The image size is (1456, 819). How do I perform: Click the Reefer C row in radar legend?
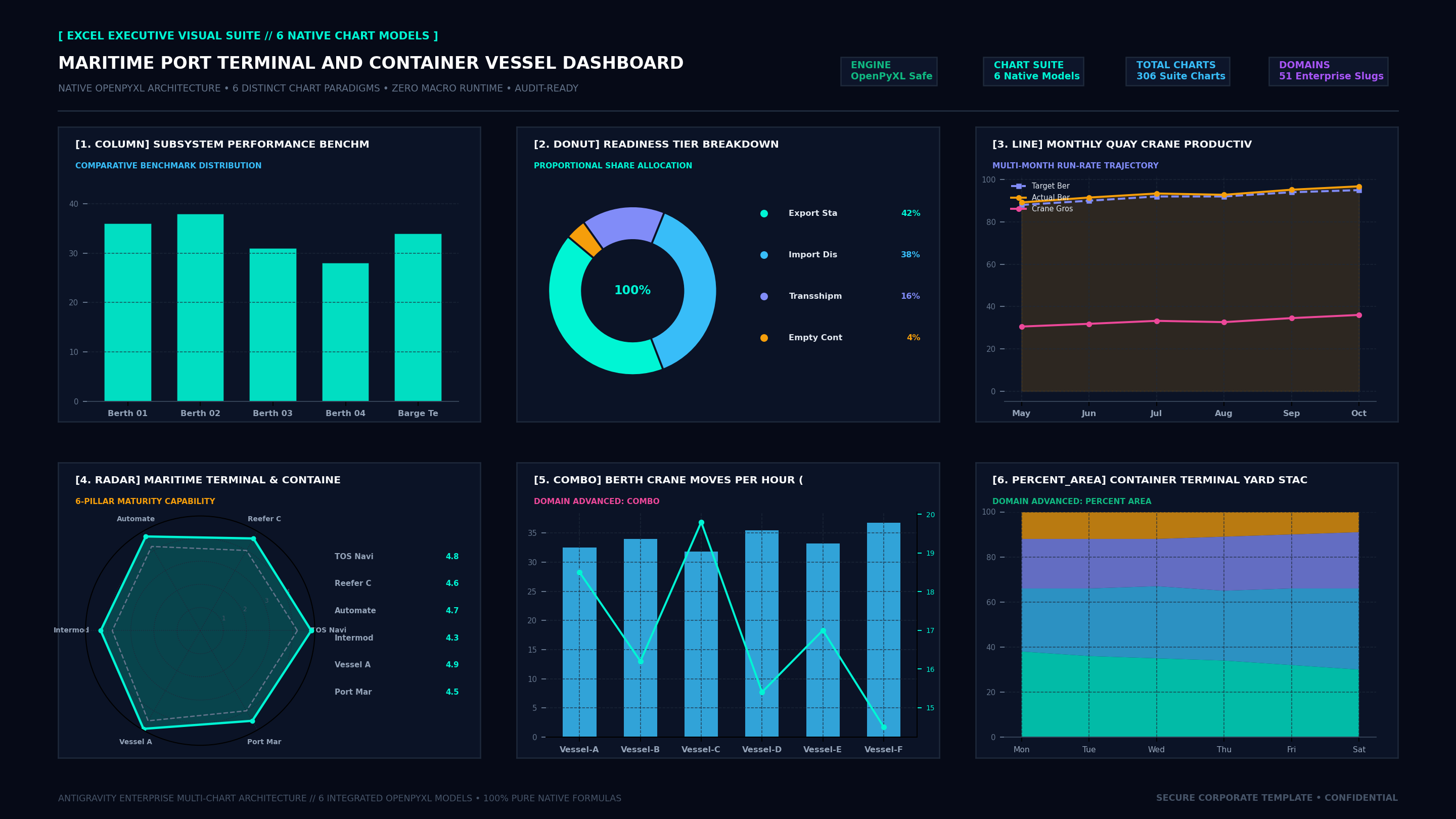point(396,583)
